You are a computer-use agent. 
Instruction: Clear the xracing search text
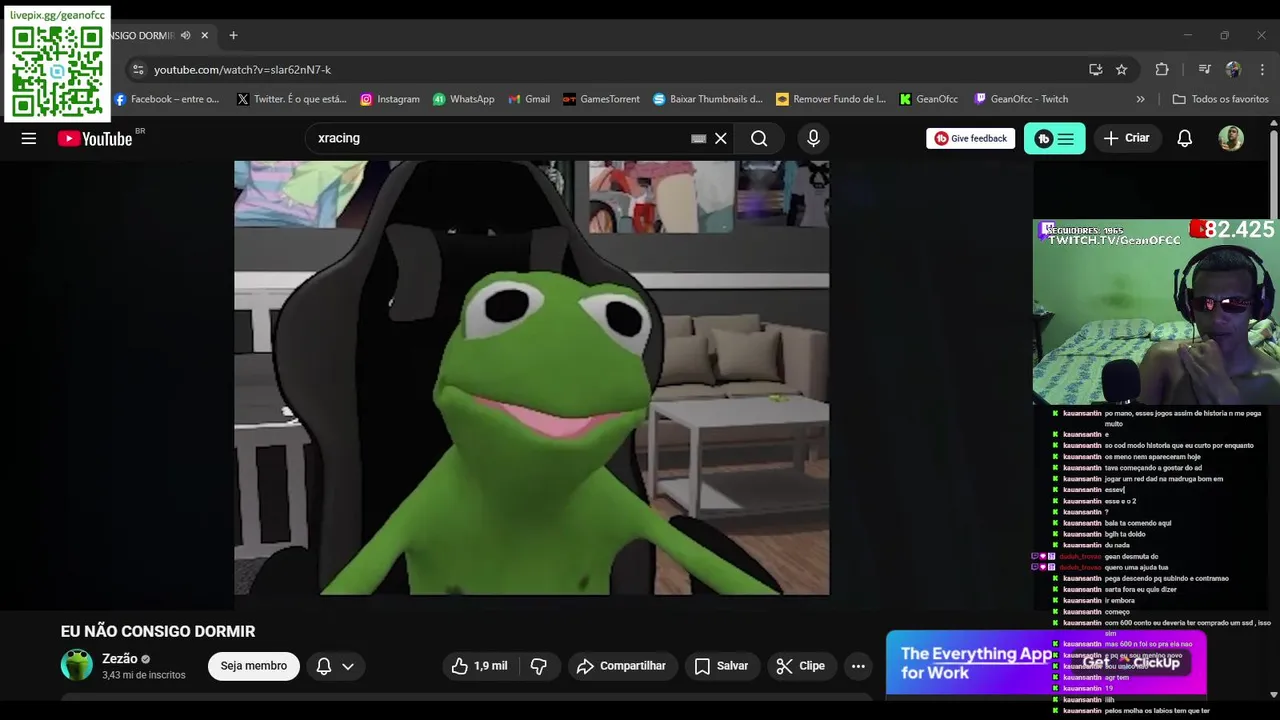tap(720, 139)
